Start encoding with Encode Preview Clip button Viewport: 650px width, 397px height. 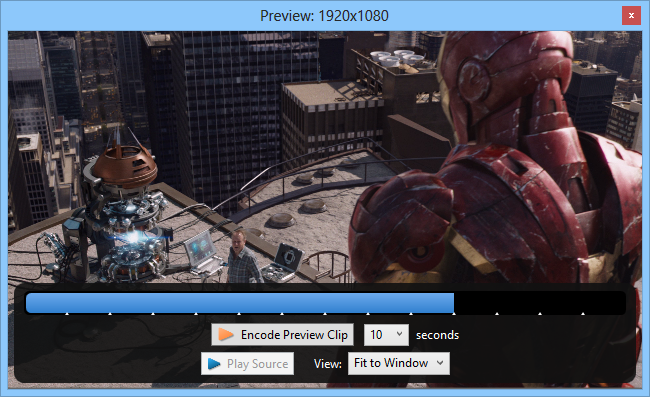pos(282,334)
